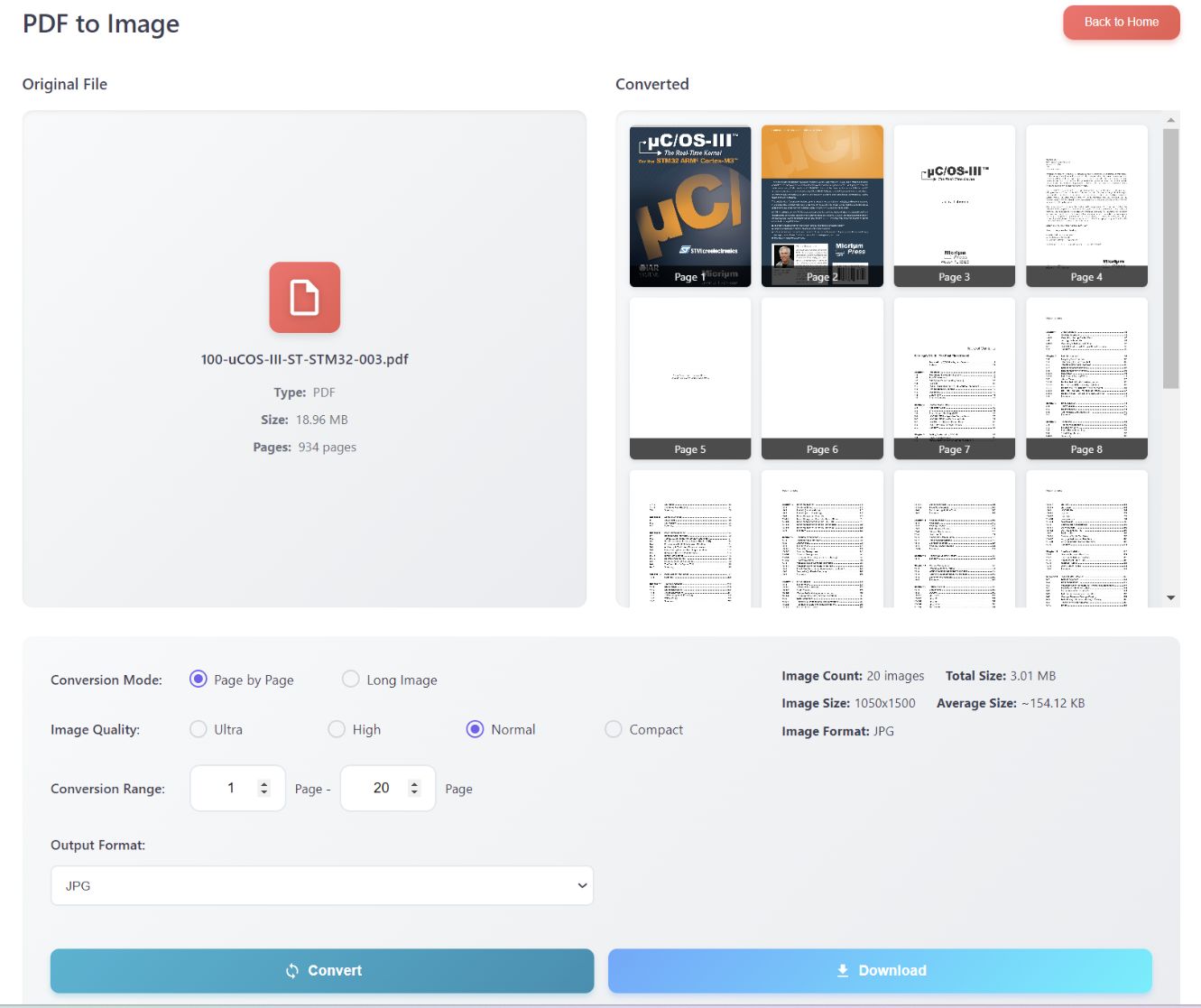The width and height of the screenshot is (1201, 1008).
Task: Open the Output Format JPG dropdown
Action: (322, 885)
